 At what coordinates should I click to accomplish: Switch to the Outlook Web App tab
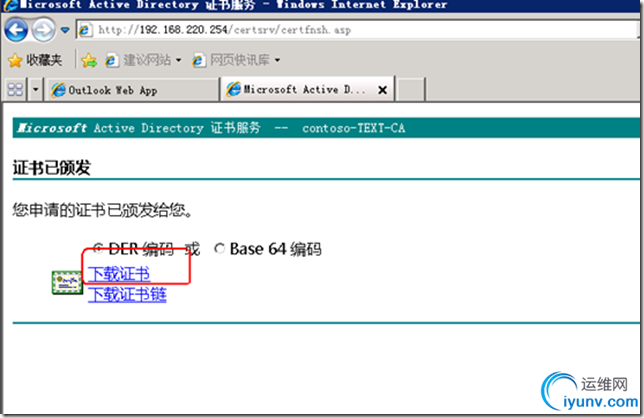point(131,90)
